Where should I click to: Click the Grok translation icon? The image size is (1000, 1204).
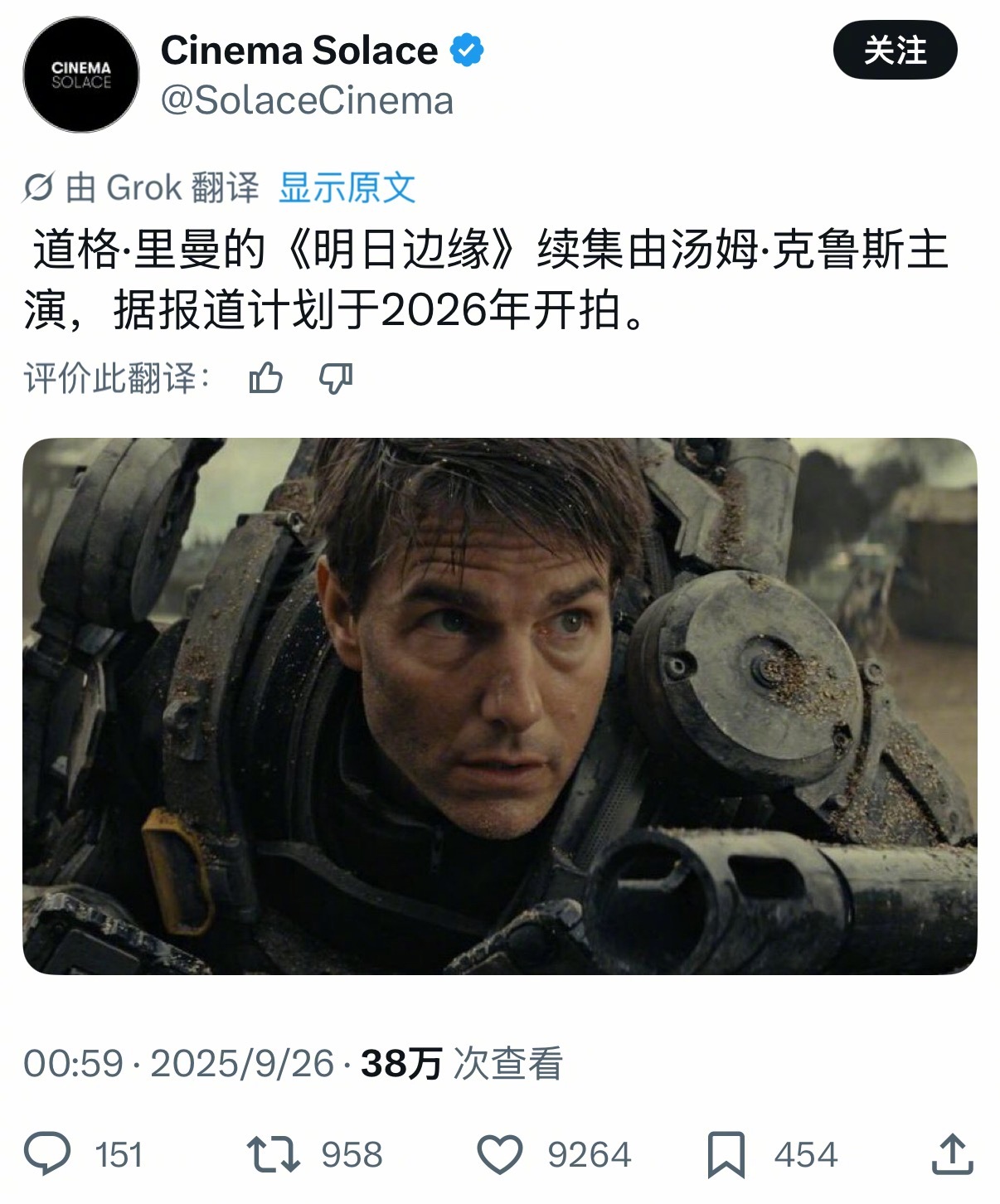pyautogui.click(x=38, y=187)
